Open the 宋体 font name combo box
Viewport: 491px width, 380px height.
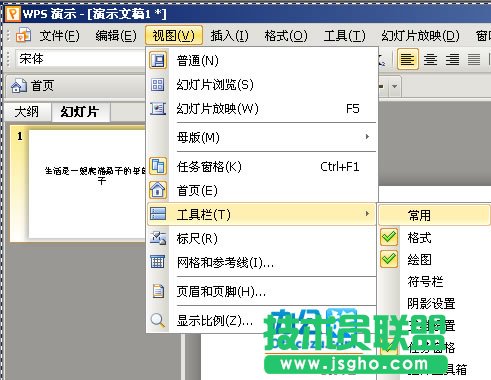click(81, 59)
